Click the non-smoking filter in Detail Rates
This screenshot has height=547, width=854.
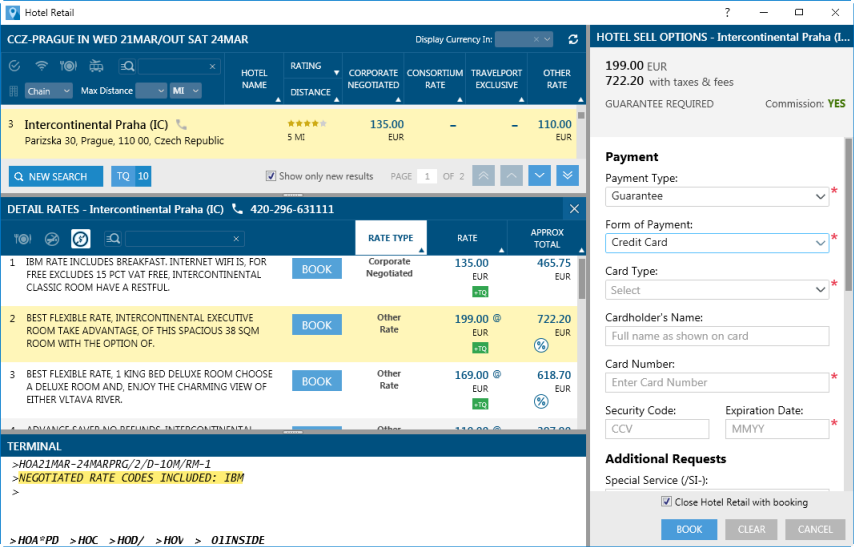52,239
